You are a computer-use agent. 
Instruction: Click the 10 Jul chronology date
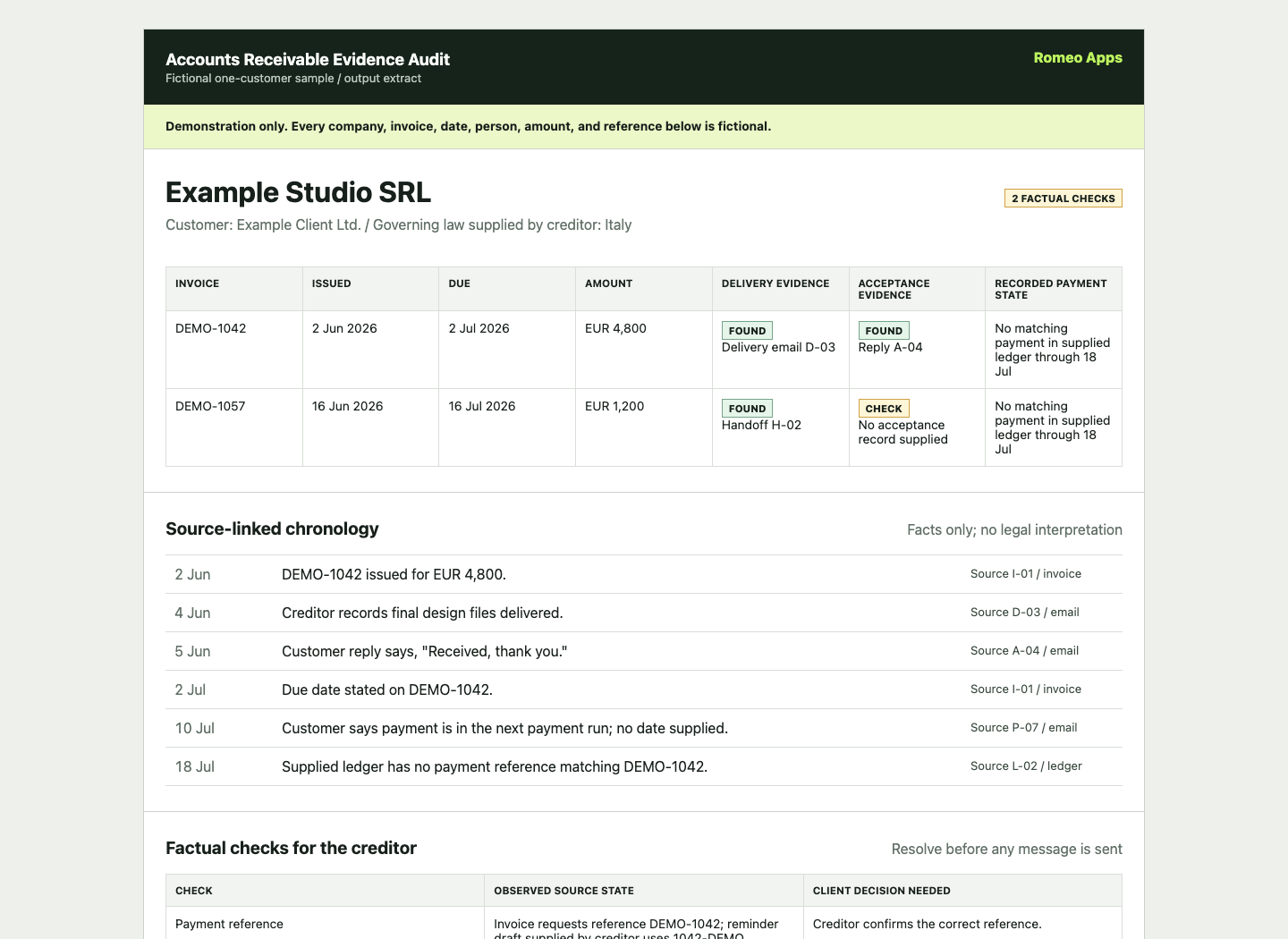(195, 728)
